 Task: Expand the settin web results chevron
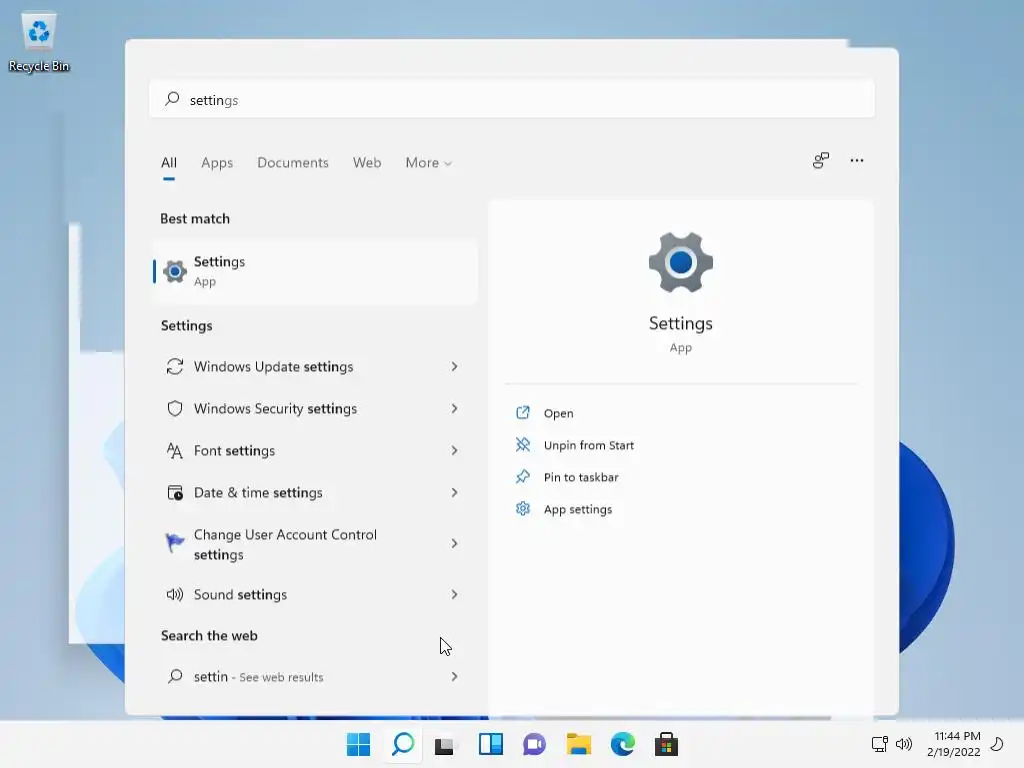point(455,677)
